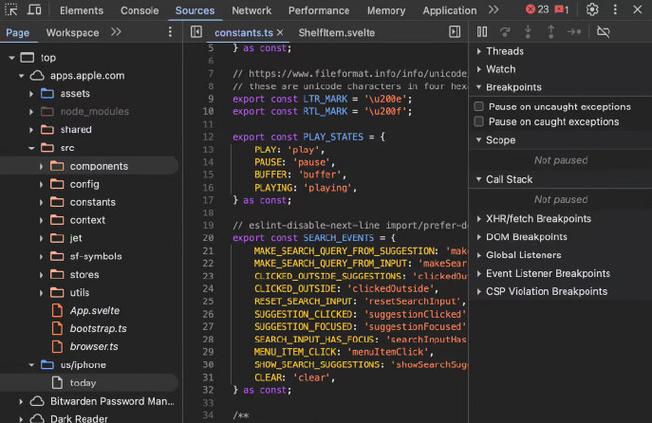The image size is (652, 423).
Task: Open the Network tab
Action: pyautogui.click(x=251, y=10)
